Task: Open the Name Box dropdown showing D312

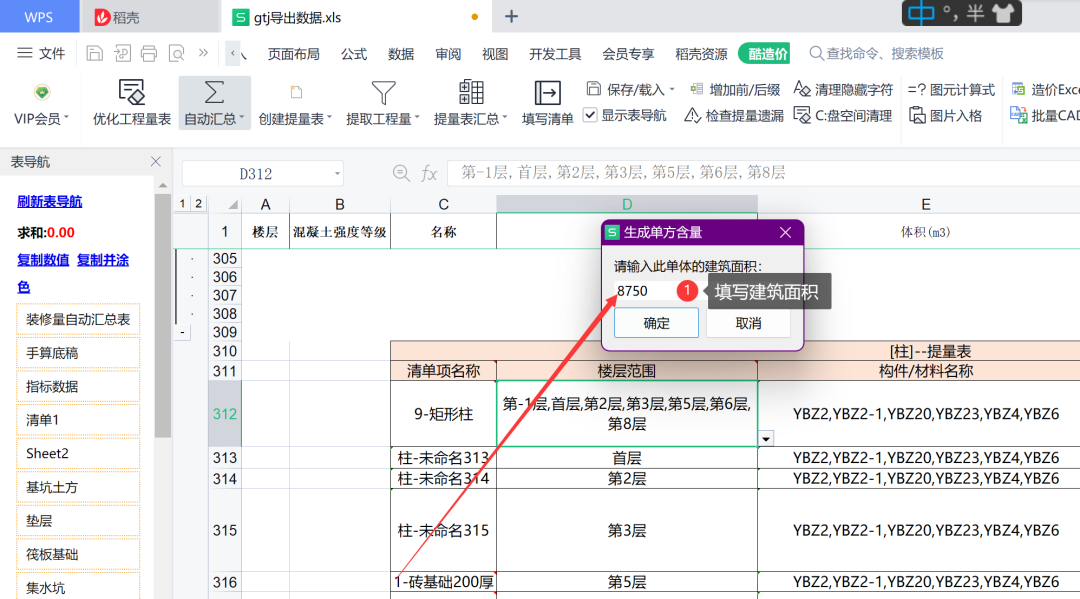Action: point(334,174)
